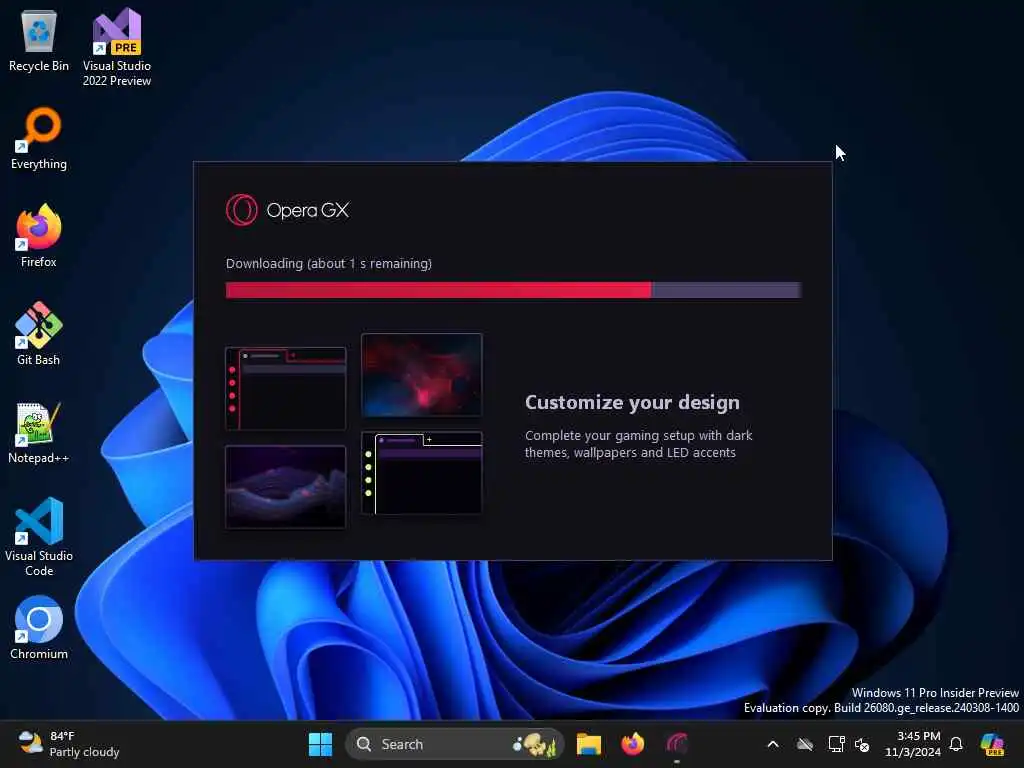Select the Visual Studio Code shortcut

[x=39, y=537]
